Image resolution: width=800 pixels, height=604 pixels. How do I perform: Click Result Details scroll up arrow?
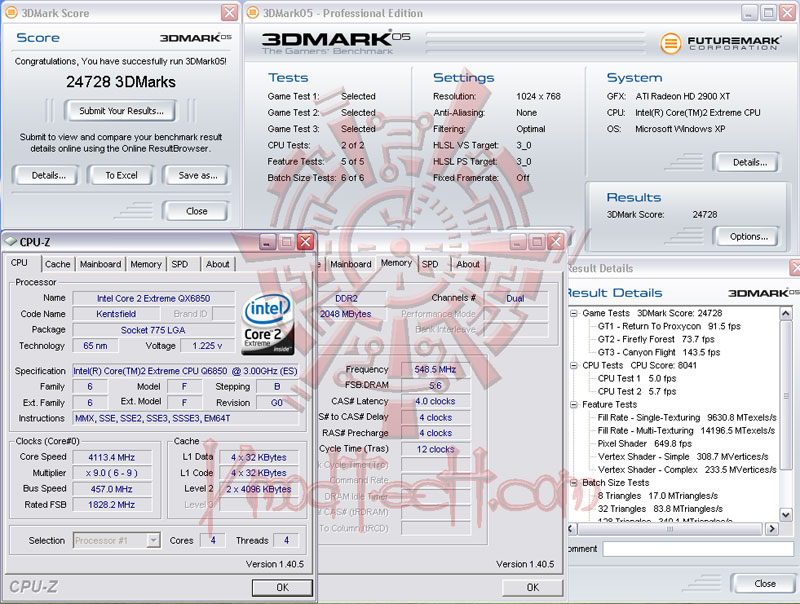786,313
